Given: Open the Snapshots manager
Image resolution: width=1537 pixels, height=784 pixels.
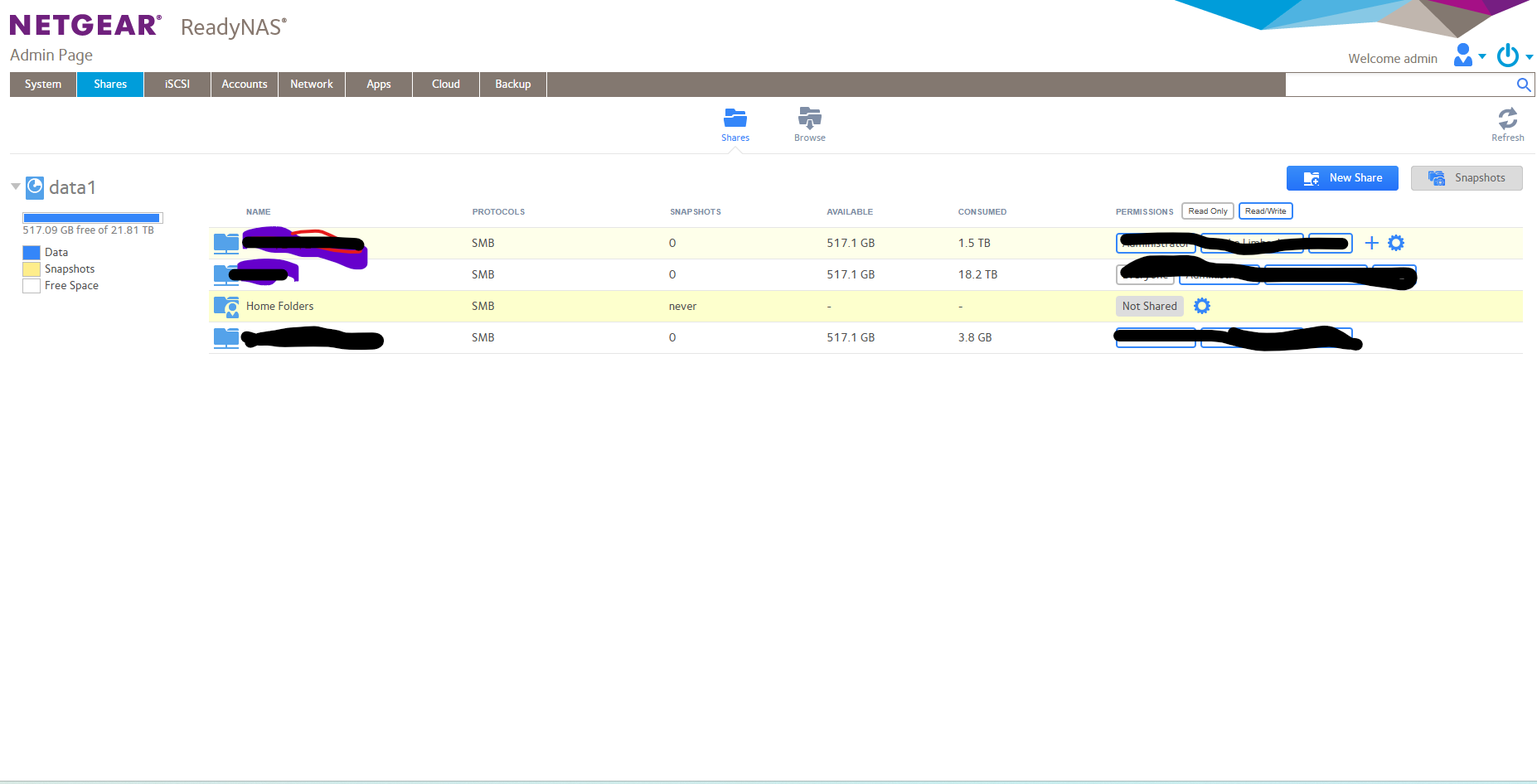Looking at the screenshot, I should click(x=1467, y=177).
